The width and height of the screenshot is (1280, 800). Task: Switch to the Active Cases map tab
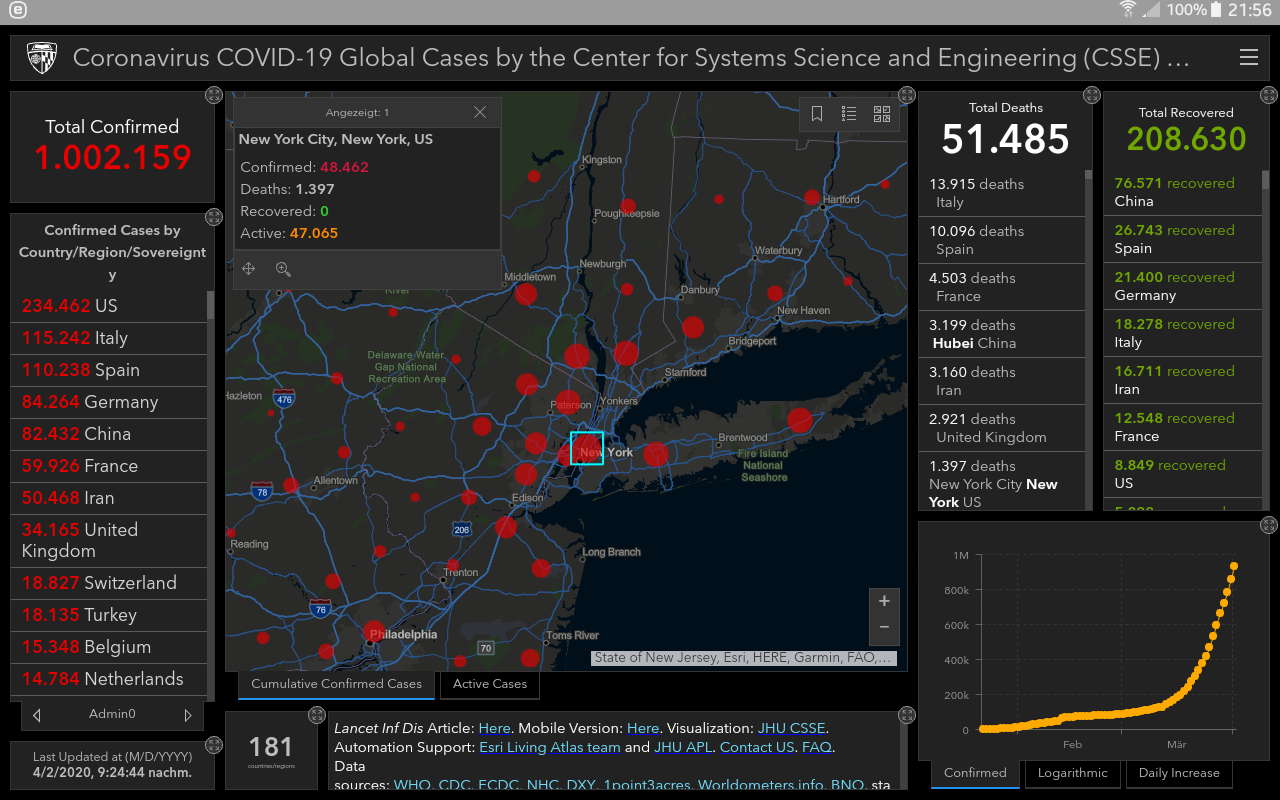coord(490,684)
